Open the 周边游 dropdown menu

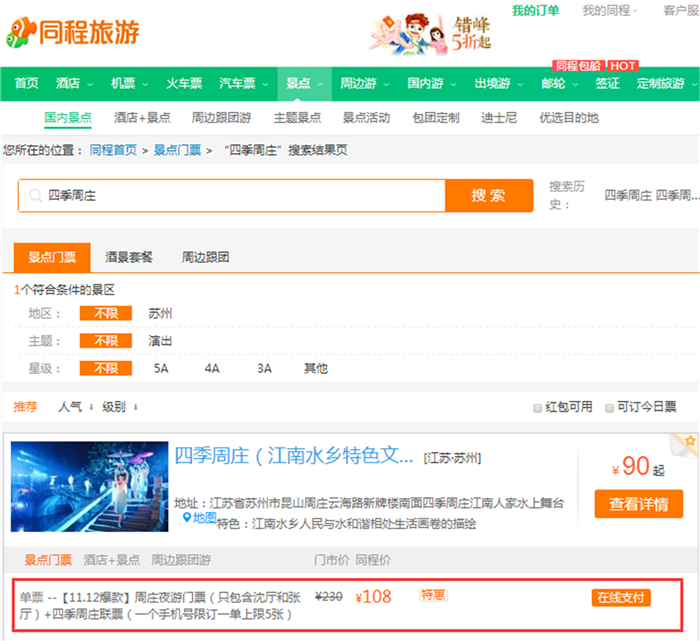[363, 83]
